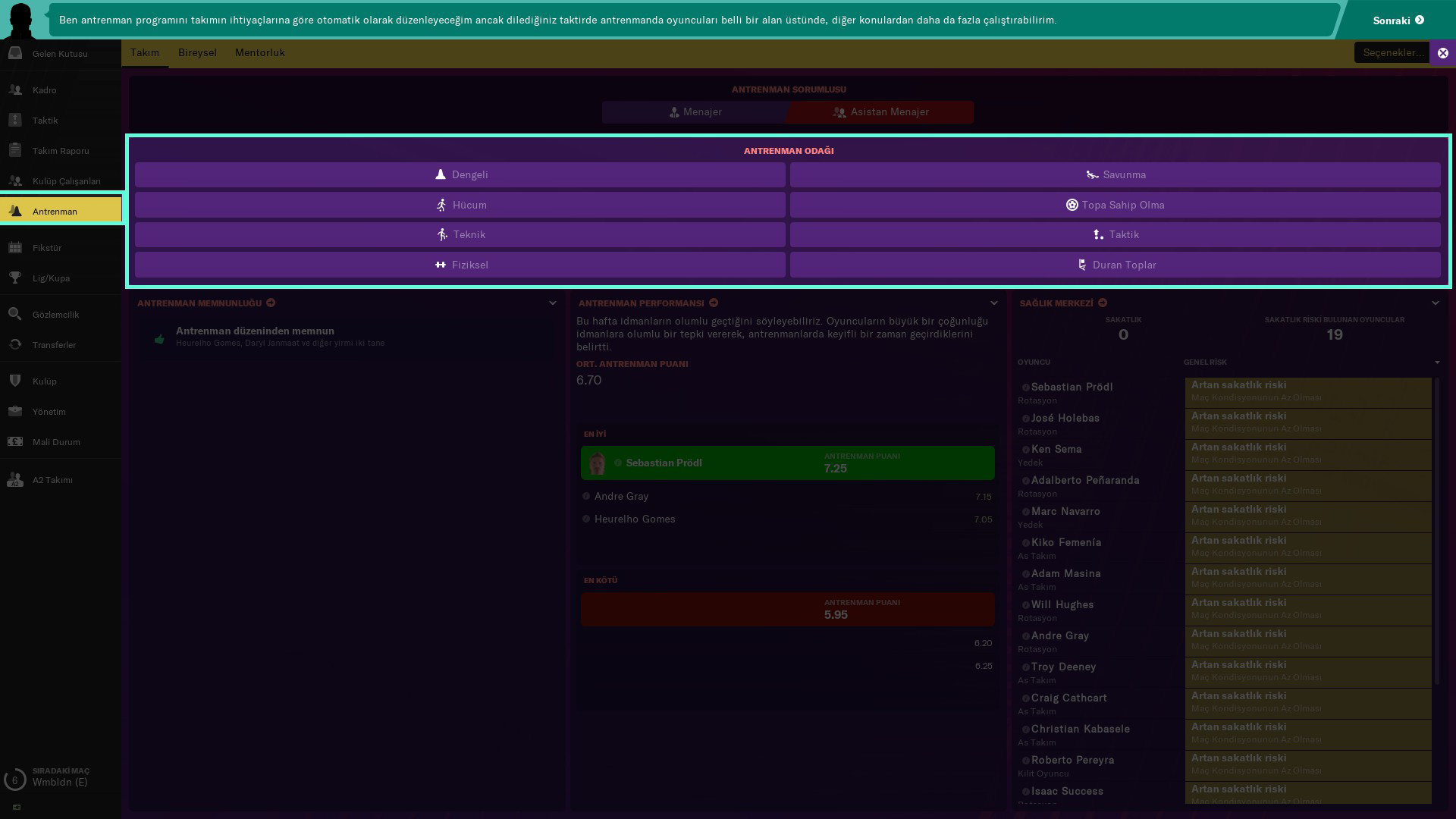Click the Transferler arrows icon
The width and height of the screenshot is (1456, 819).
[15, 344]
